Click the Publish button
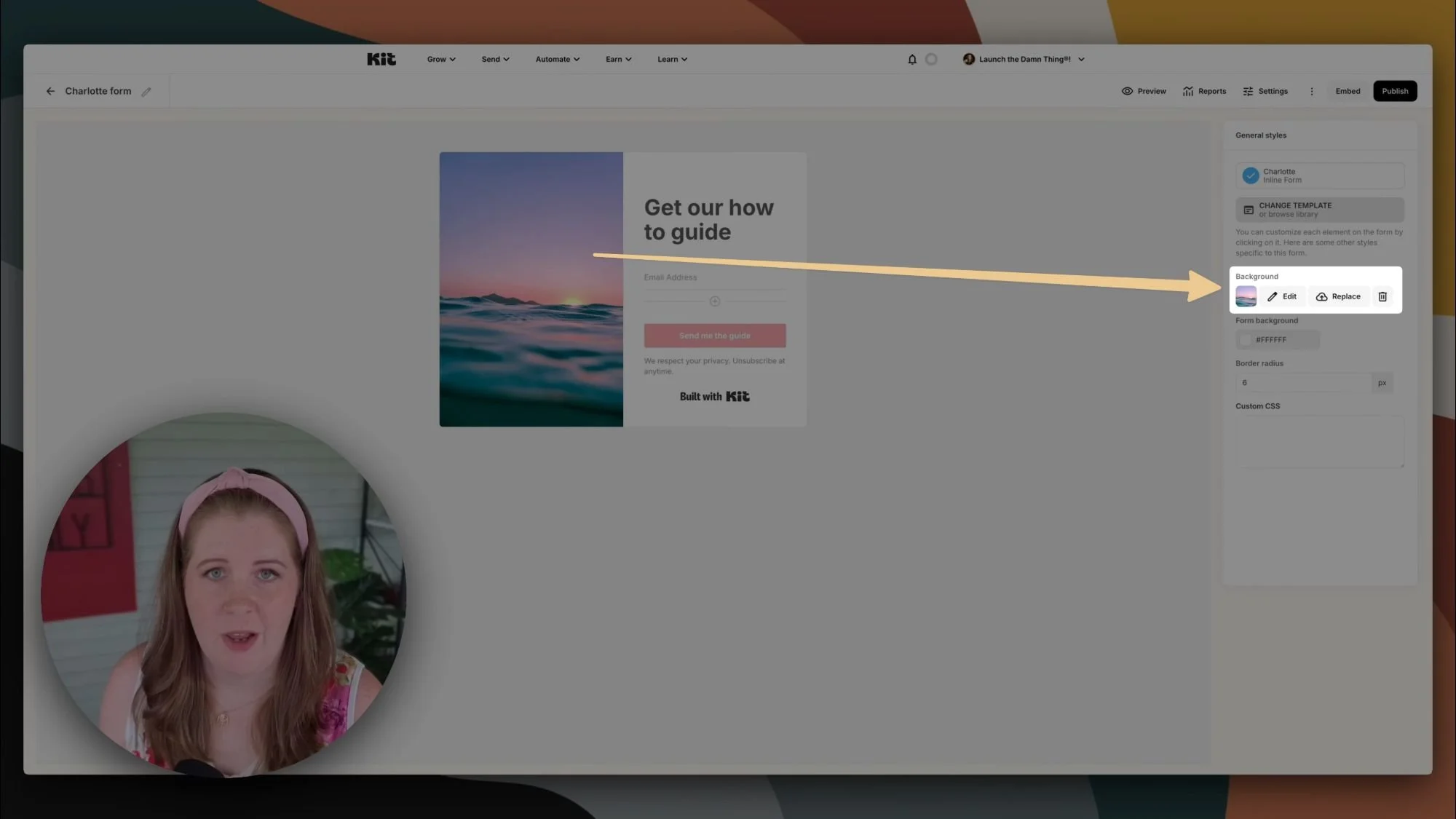1456x819 pixels. coord(1394,92)
